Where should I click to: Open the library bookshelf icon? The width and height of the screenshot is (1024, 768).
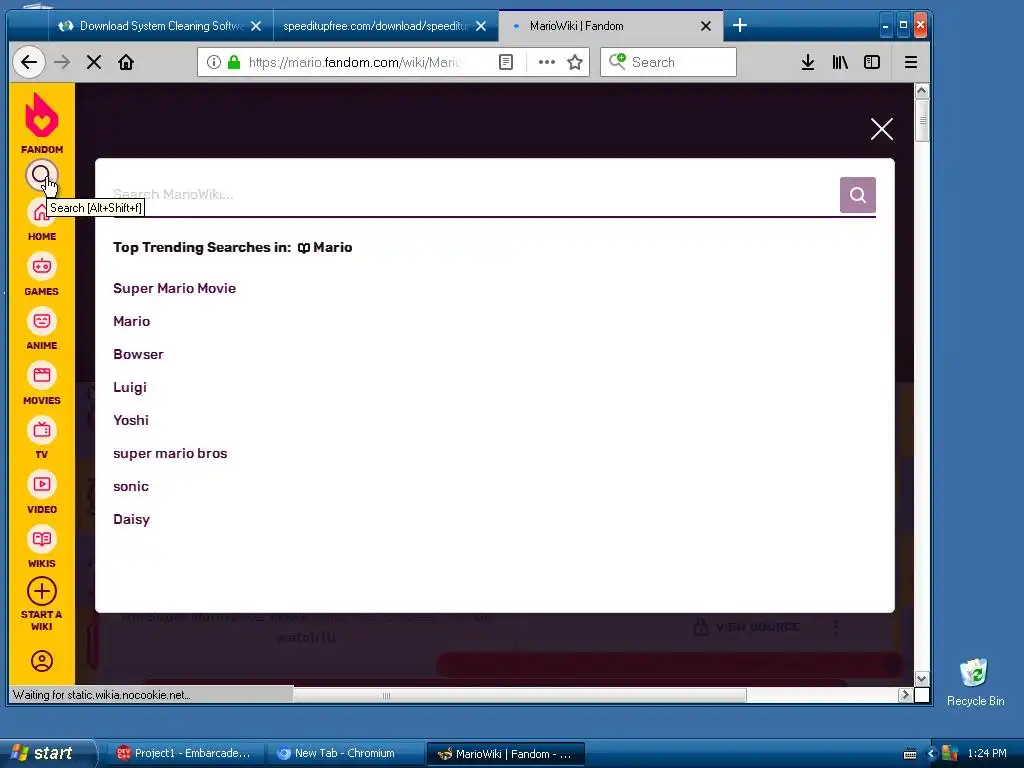840,62
